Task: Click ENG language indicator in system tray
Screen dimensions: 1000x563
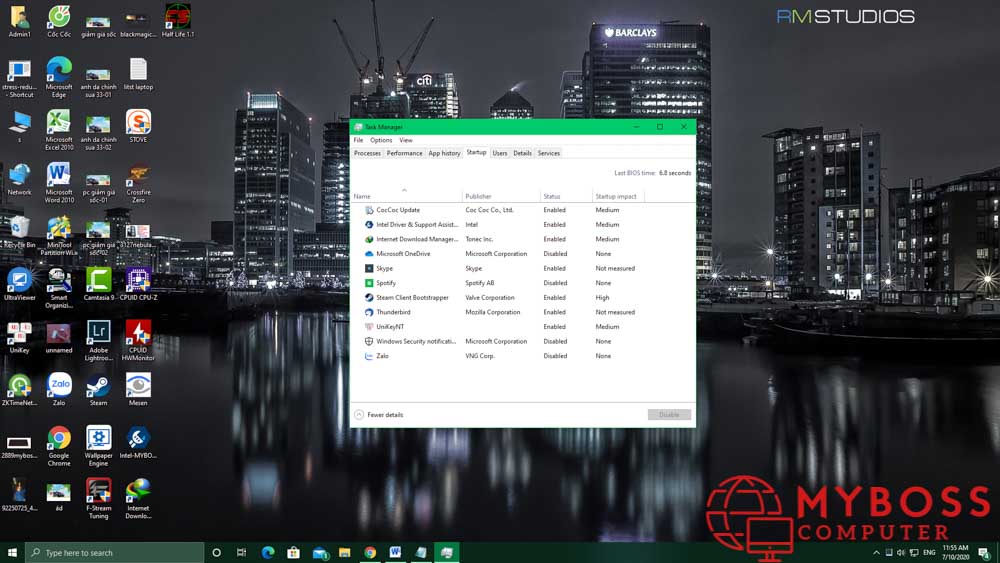Action: point(929,553)
